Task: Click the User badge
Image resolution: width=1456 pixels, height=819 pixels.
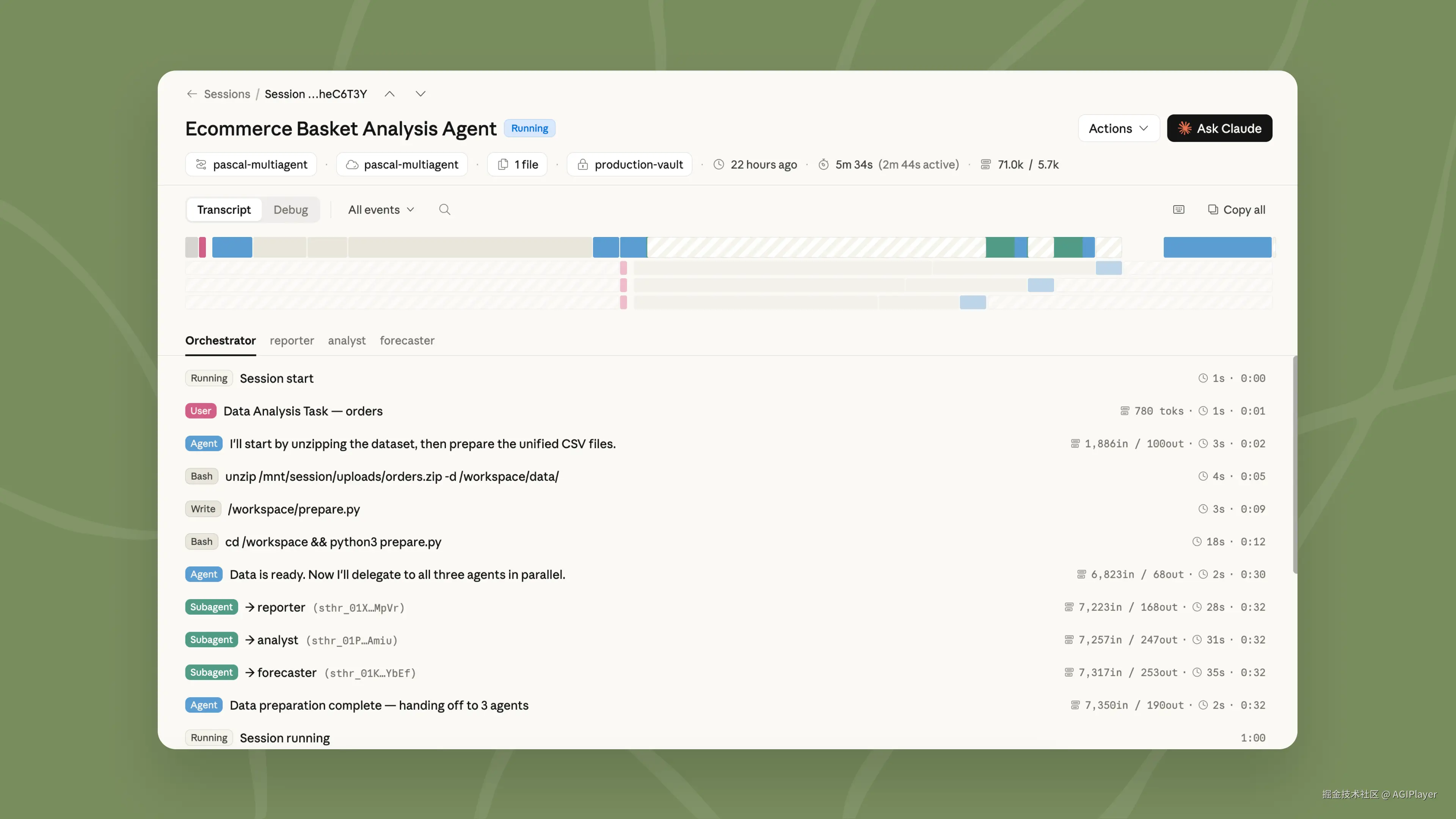Action: pos(201,411)
